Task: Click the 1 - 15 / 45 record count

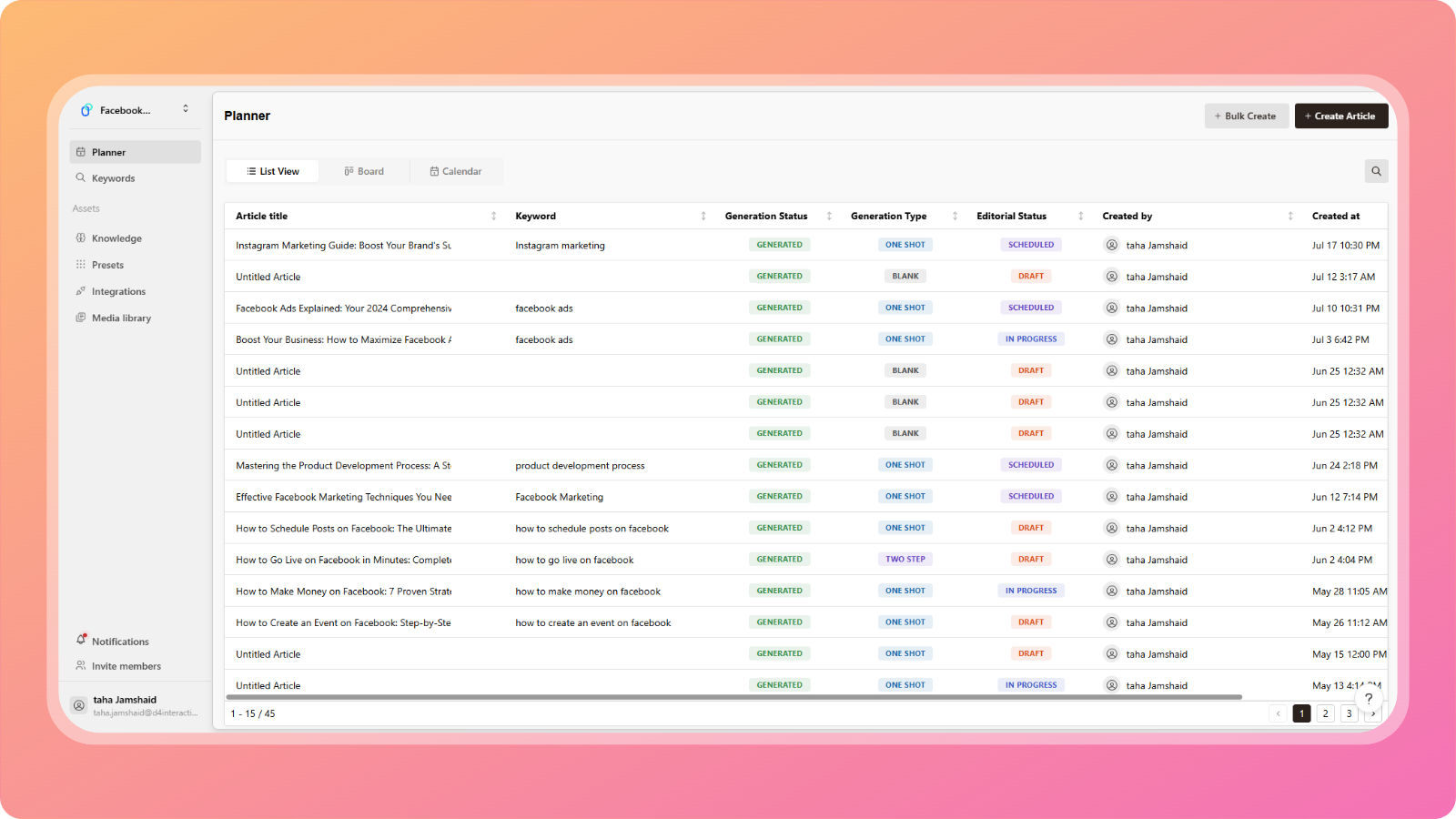Action: [x=253, y=713]
